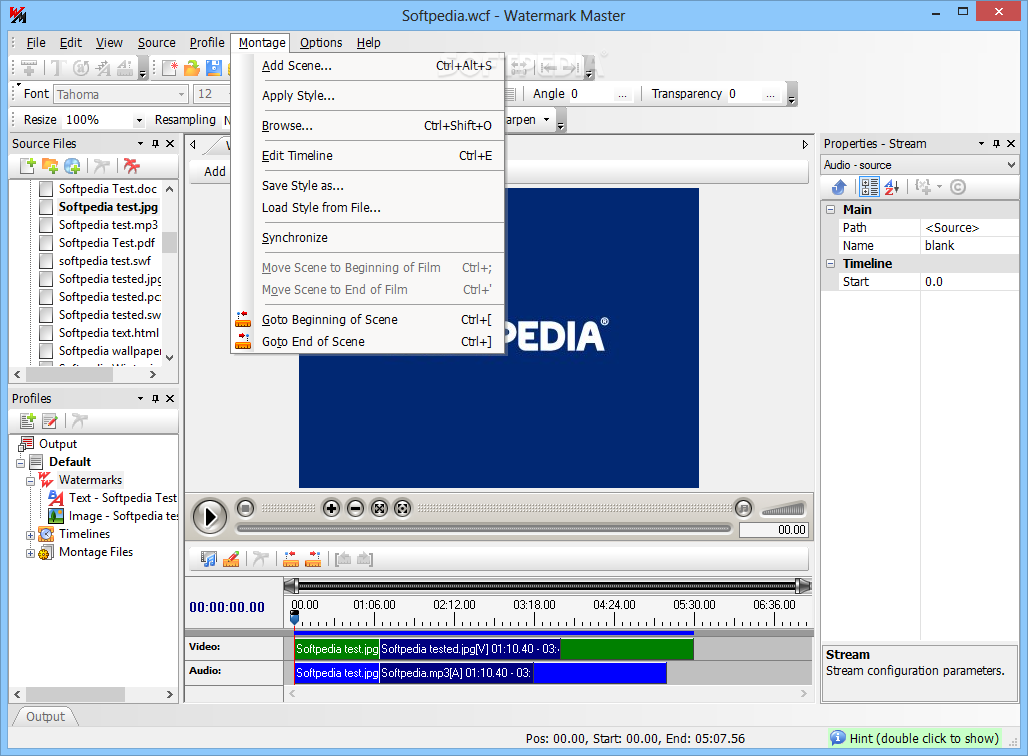Click the hint info icon in status bar
Viewport: 1028px width, 756px height.
(x=837, y=738)
